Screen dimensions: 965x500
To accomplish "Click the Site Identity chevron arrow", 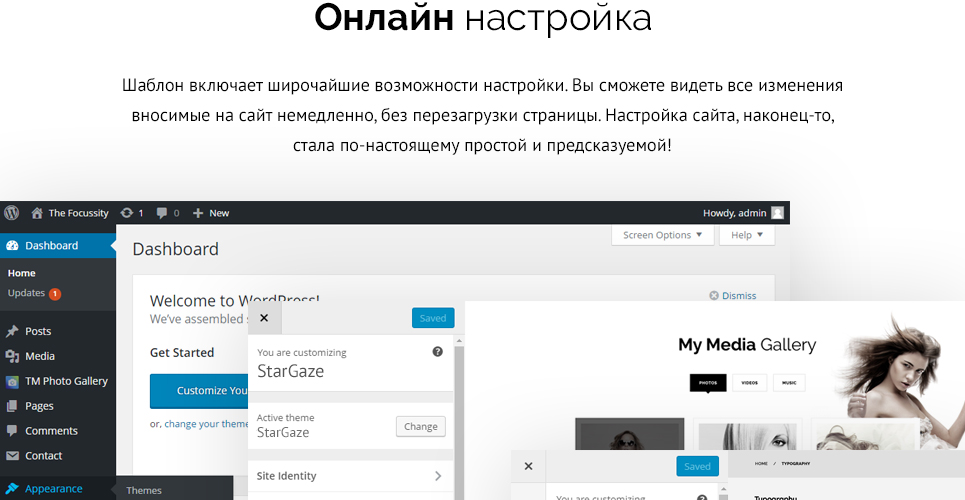I will [x=438, y=475].
